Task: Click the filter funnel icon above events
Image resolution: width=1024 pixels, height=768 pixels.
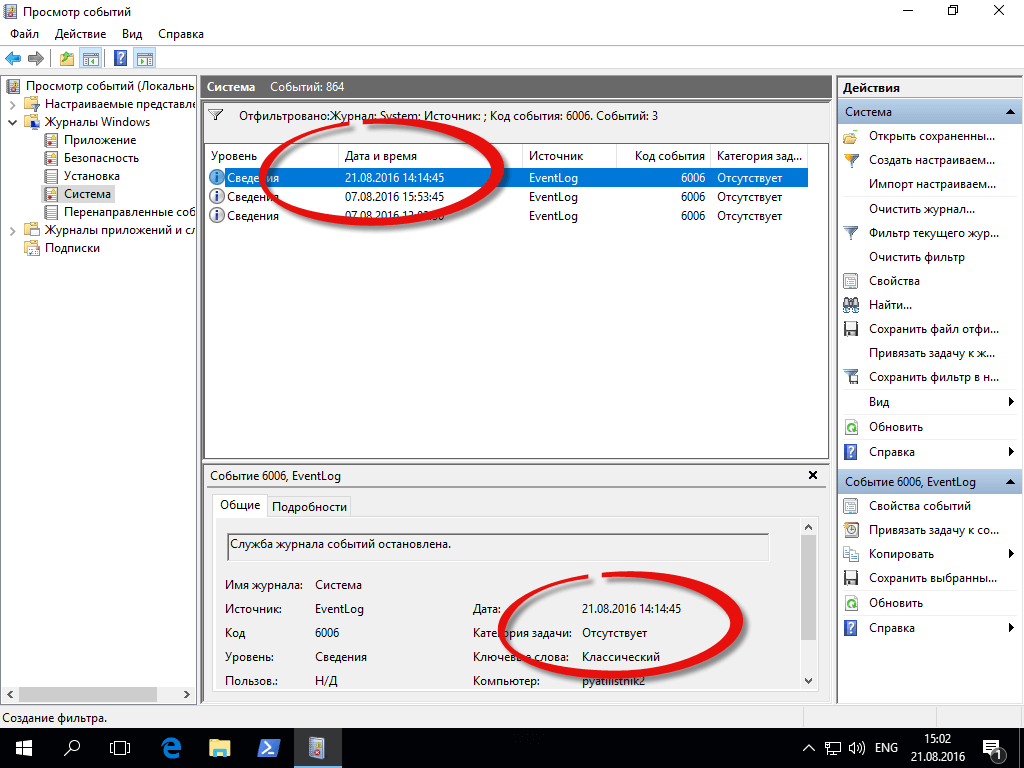Action: pos(216,116)
